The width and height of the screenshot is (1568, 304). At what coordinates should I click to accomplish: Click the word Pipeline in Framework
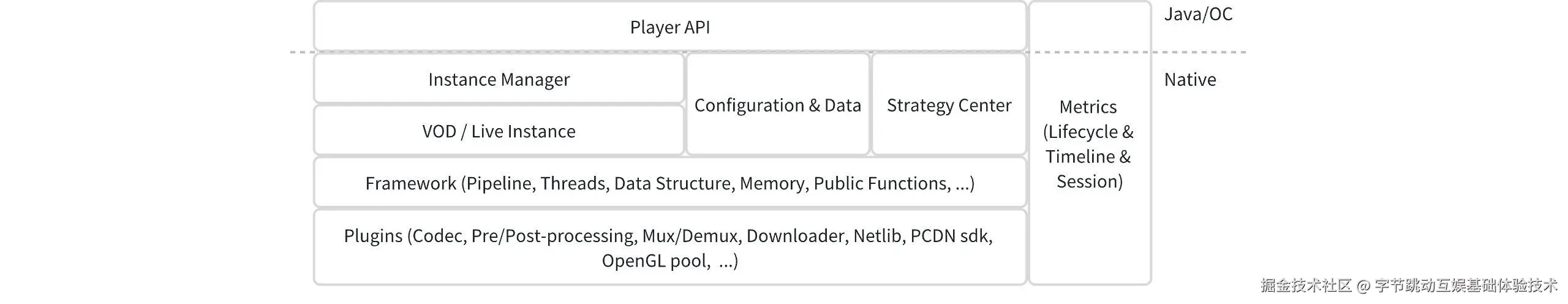[x=500, y=183]
